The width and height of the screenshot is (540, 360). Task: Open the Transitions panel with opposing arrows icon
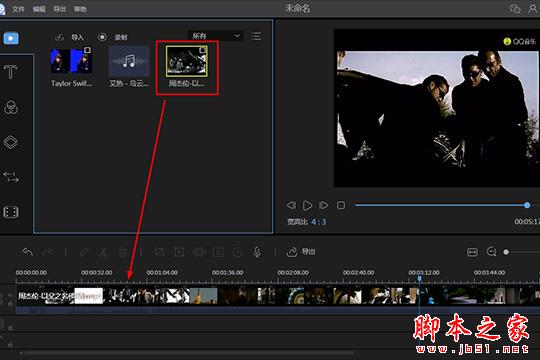point(11,177)
